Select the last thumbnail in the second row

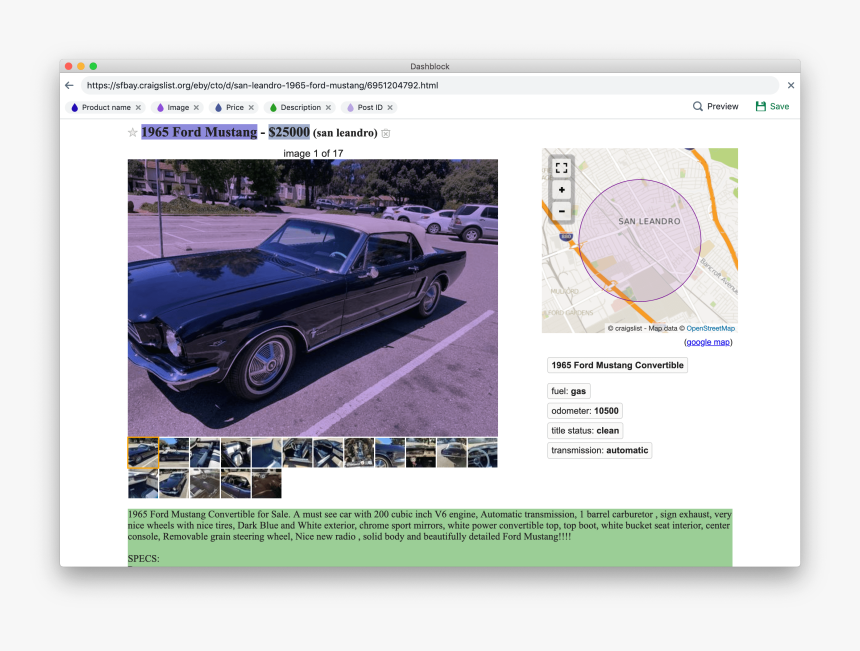(x=267, y=483)
